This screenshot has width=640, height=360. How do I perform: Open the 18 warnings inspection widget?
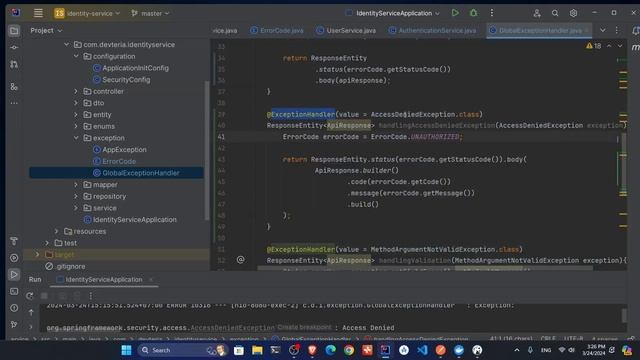click(x=593, y=46)
